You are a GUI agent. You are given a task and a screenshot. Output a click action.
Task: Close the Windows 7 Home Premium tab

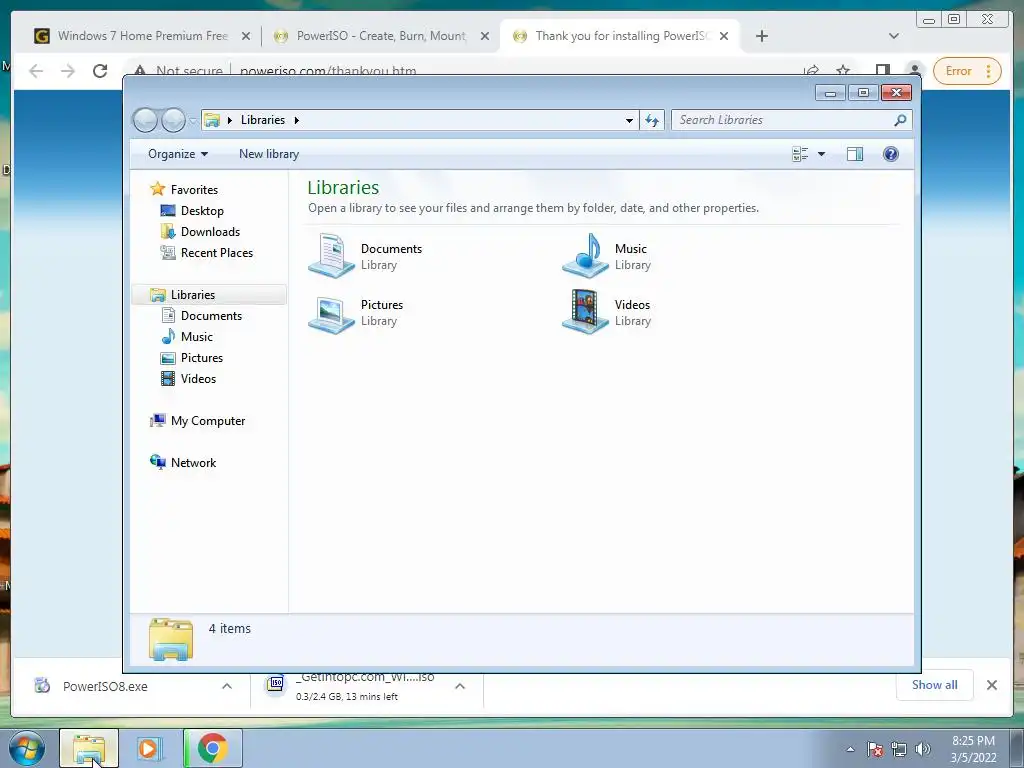click(x=246, y=36)
